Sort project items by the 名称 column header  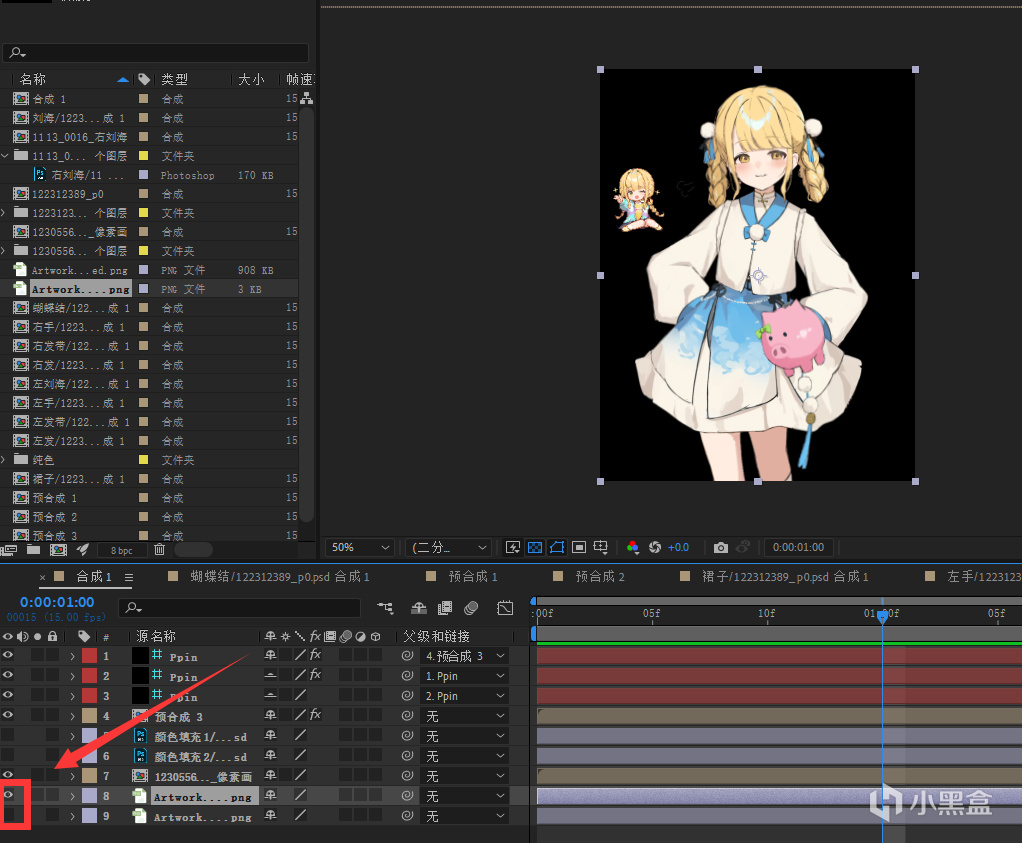coord(33,79)
